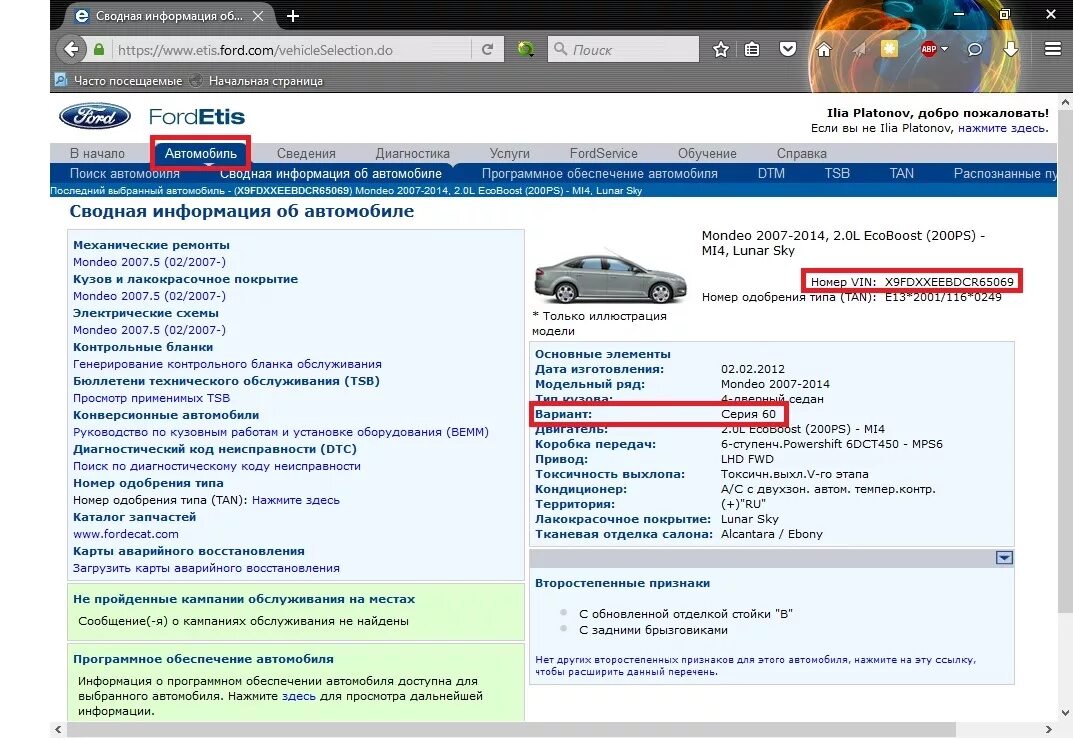This screenshot has height=740, width=1073.
Task: Open Поиск по диагностическому коду неисправности link
Action: pyautogui.click(x=217, y=465)
